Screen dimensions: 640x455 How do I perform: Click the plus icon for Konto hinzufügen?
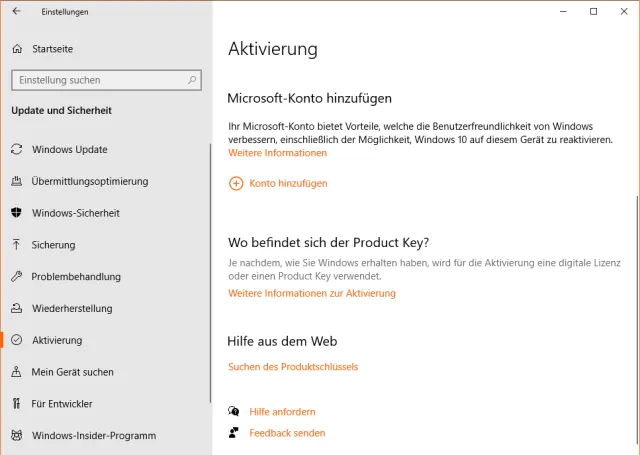[236, 183]
